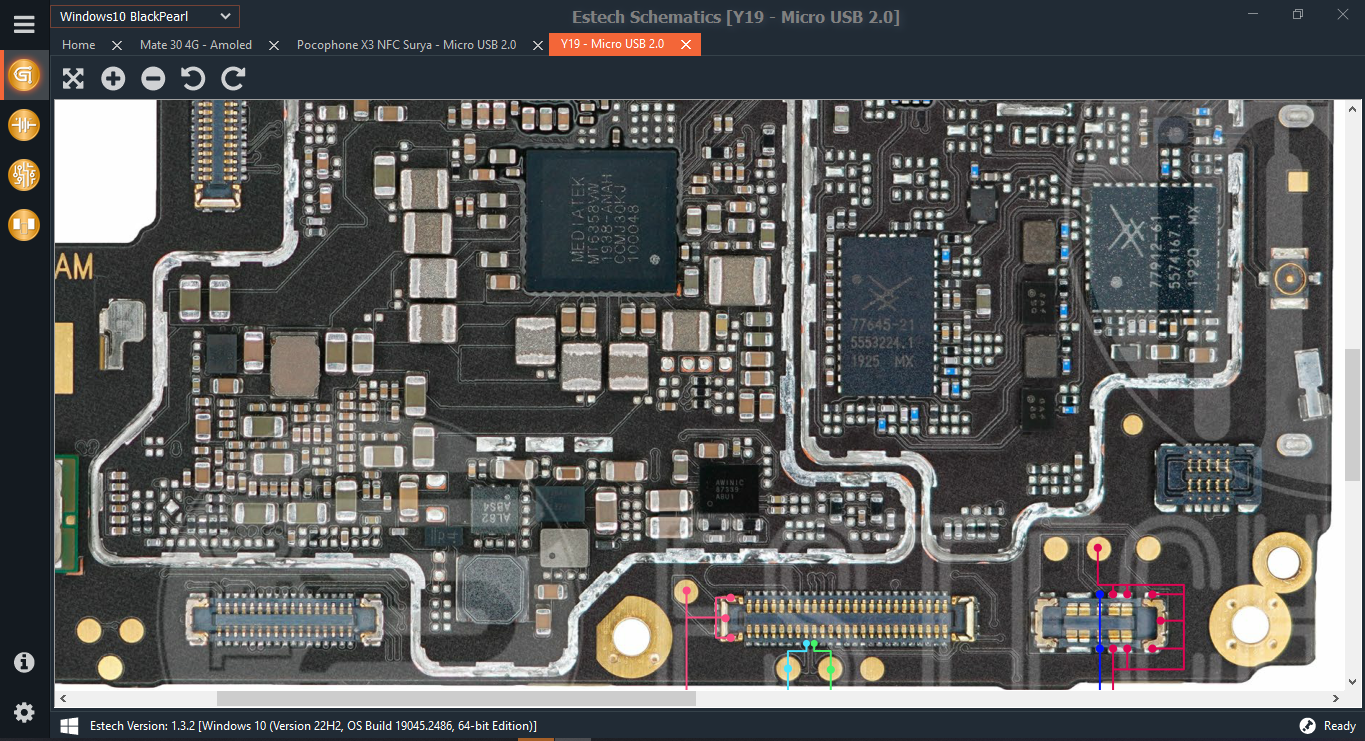Switch to the Home tab
Screen dimensions: 1365x741
point(78,45)
